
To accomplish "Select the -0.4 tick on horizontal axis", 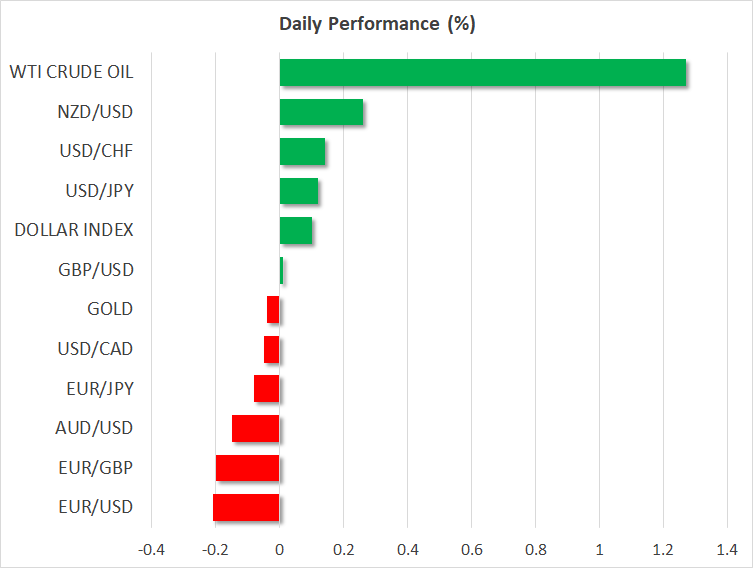I will click(x=151, y=550).
